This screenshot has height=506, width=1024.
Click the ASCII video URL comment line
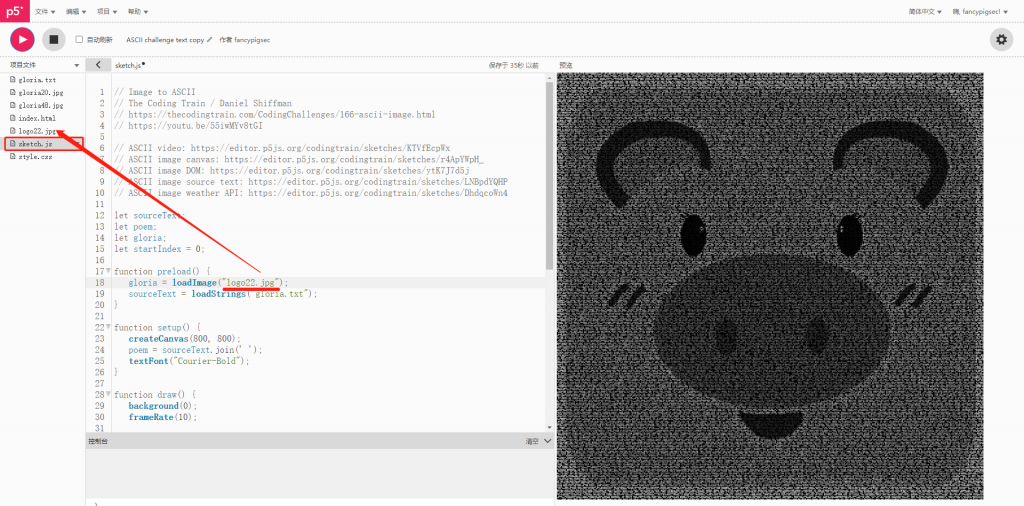(x=281, y=148)
